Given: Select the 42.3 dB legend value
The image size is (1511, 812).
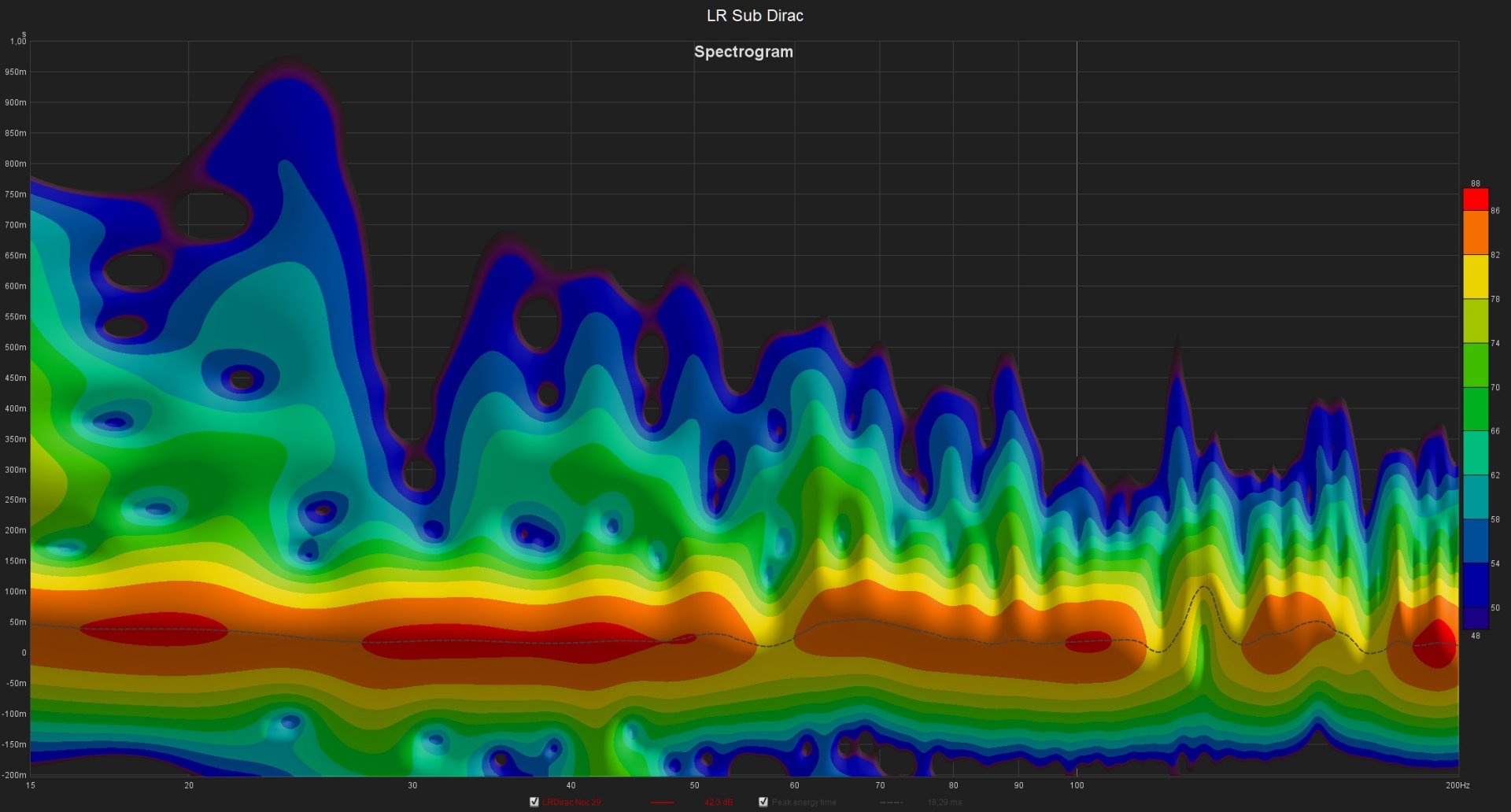Looking at the screenshot, I should [718, 802].
